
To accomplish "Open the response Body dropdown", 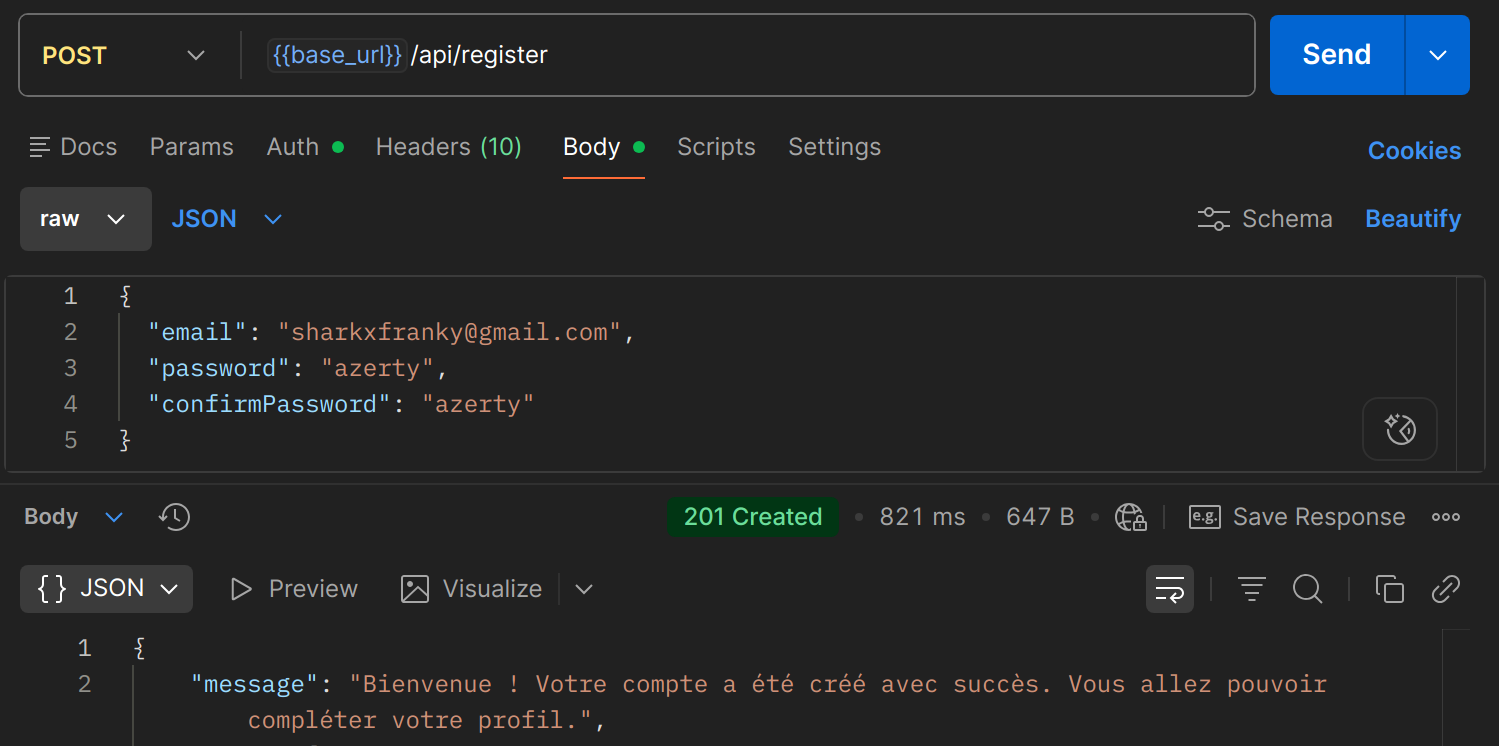I will click(73, 517).
